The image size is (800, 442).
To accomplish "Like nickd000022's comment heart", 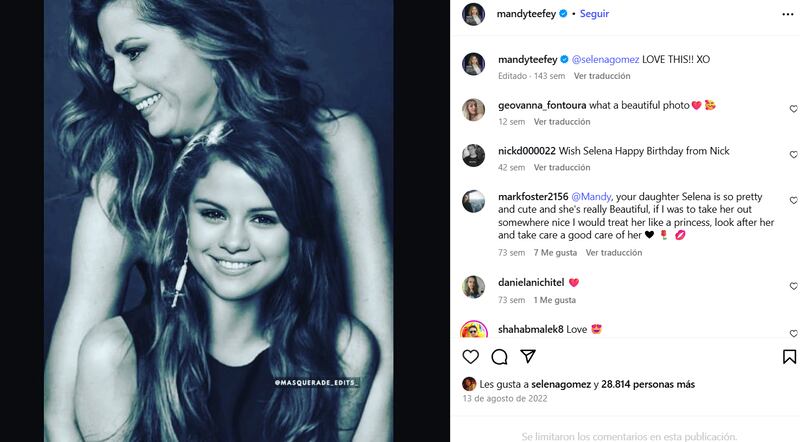I will (x=793, y=155).
